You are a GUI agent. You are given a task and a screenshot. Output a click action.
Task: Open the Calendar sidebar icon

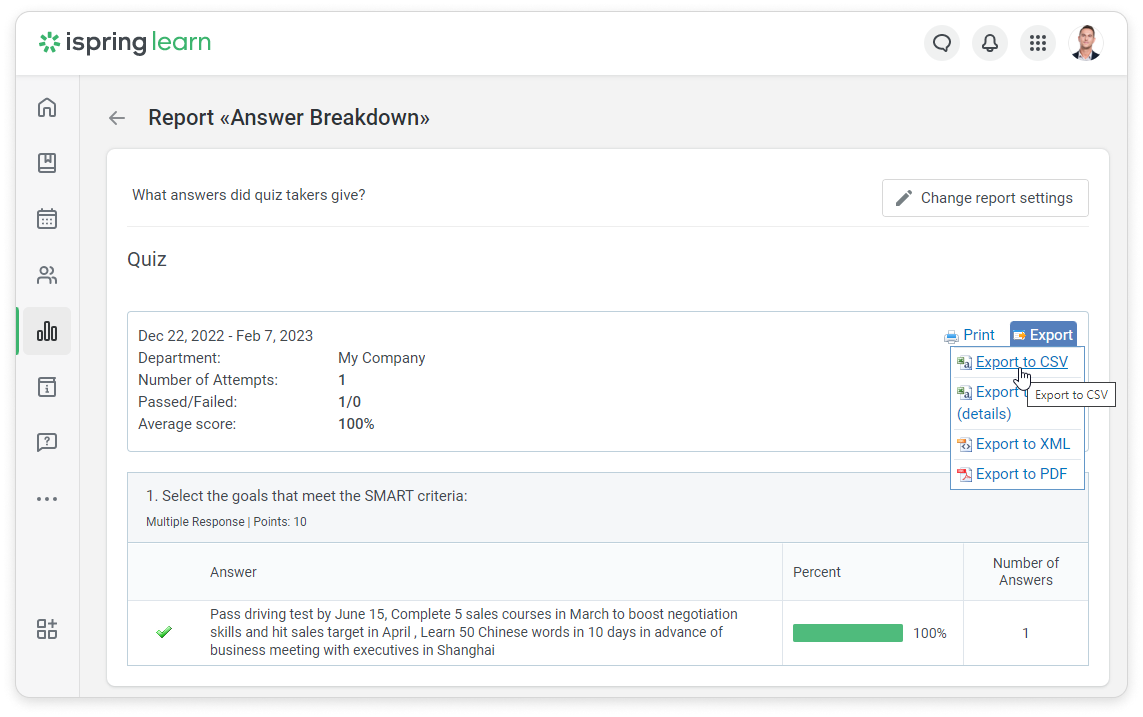pos(47,219)
